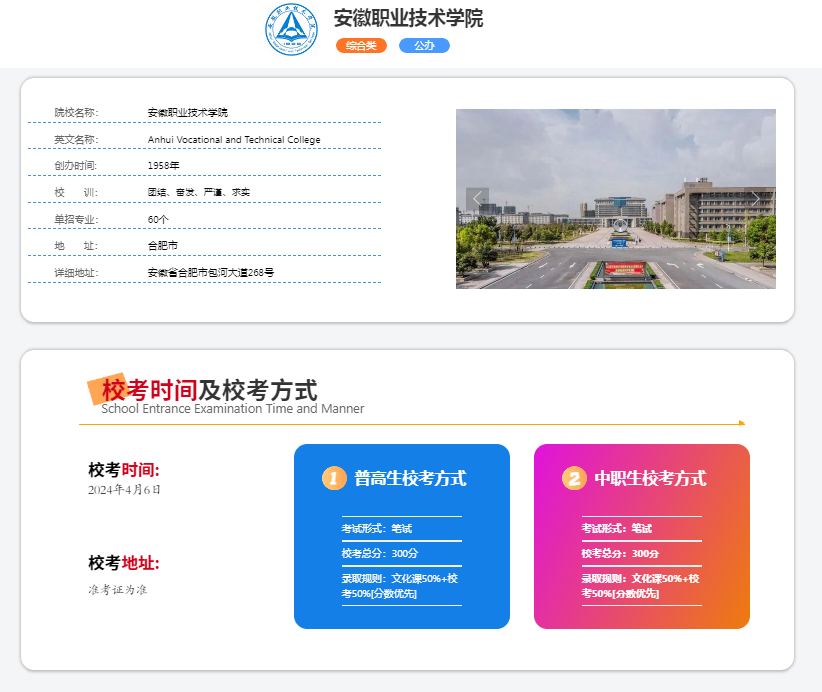
Task: Select the English name Anhui Vocational and Technical College
Action: 234,139
